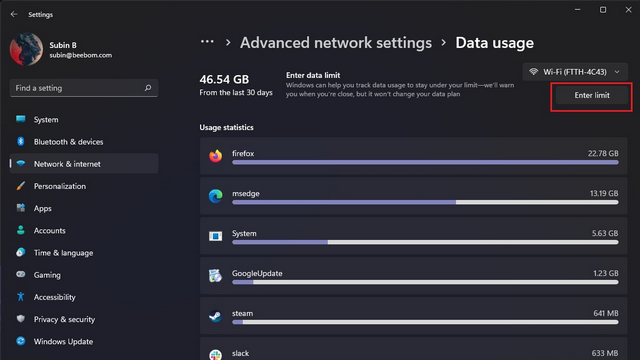This screenshot has height=360, width=640.
Task: Click the subin@beebom.com account email
Action: pyautogui.click(x=81, y=55)
